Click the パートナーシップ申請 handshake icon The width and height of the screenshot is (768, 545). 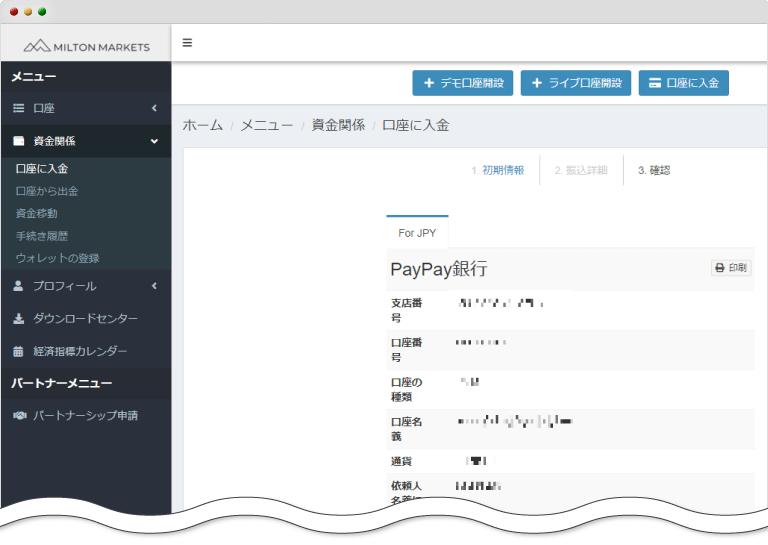click(x=19, y=416)
